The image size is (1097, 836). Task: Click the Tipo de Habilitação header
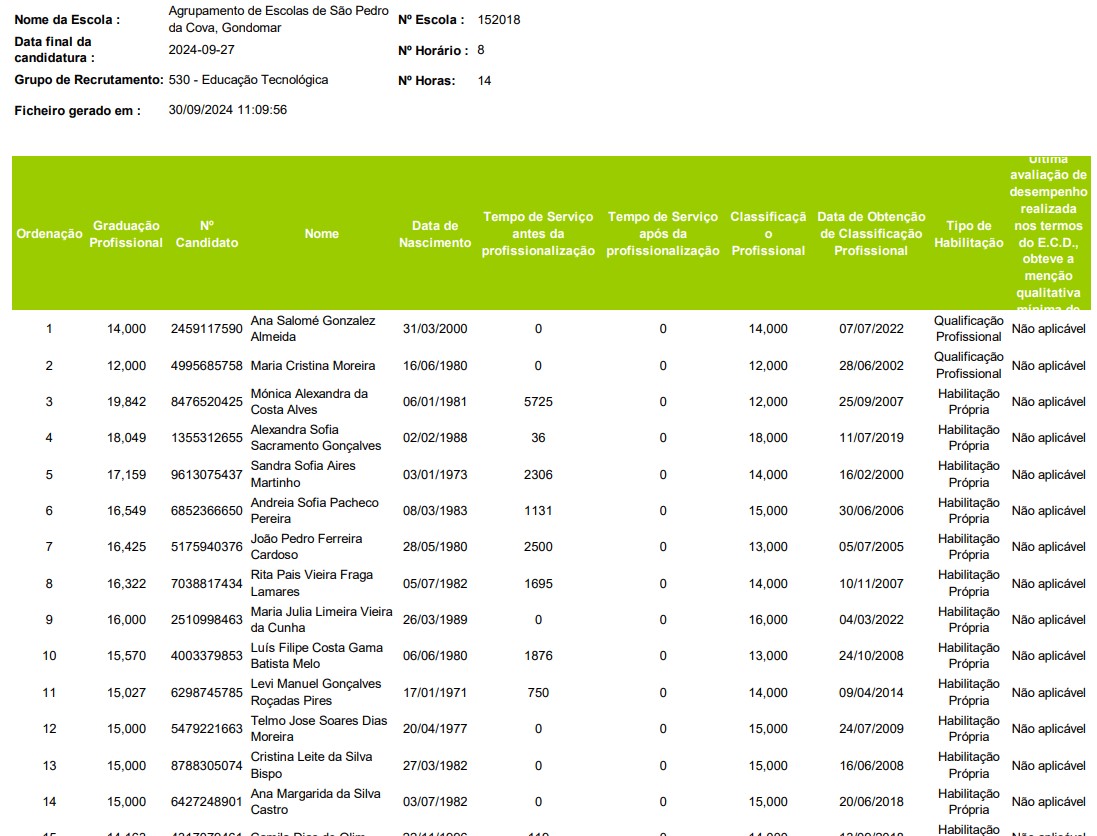pyautogui.click(x=969, y=234)
